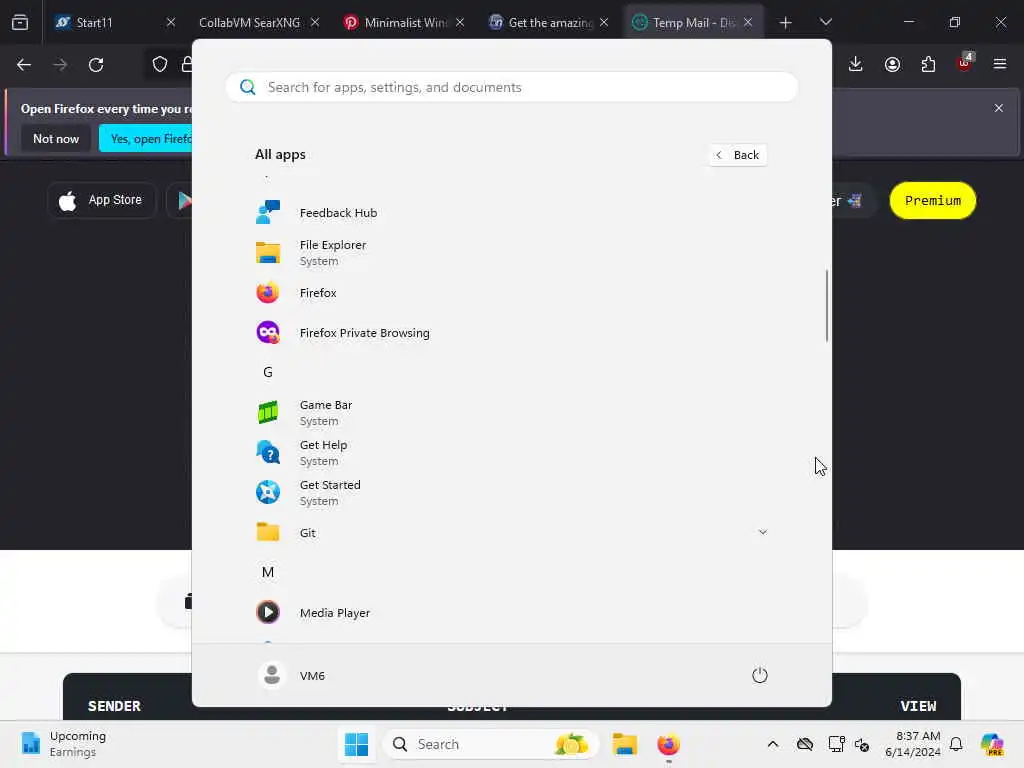Open Copilot preview icon in taskbar

coord(992,744)
